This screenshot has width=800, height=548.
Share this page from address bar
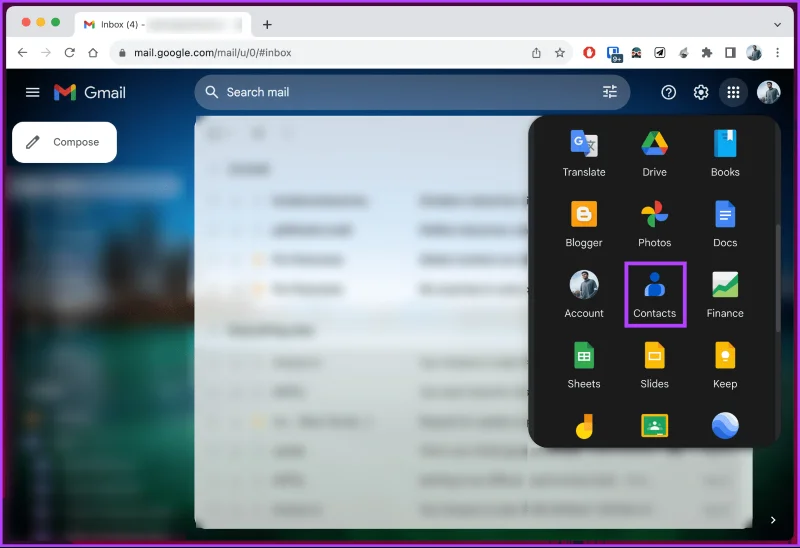click(536, 53)
